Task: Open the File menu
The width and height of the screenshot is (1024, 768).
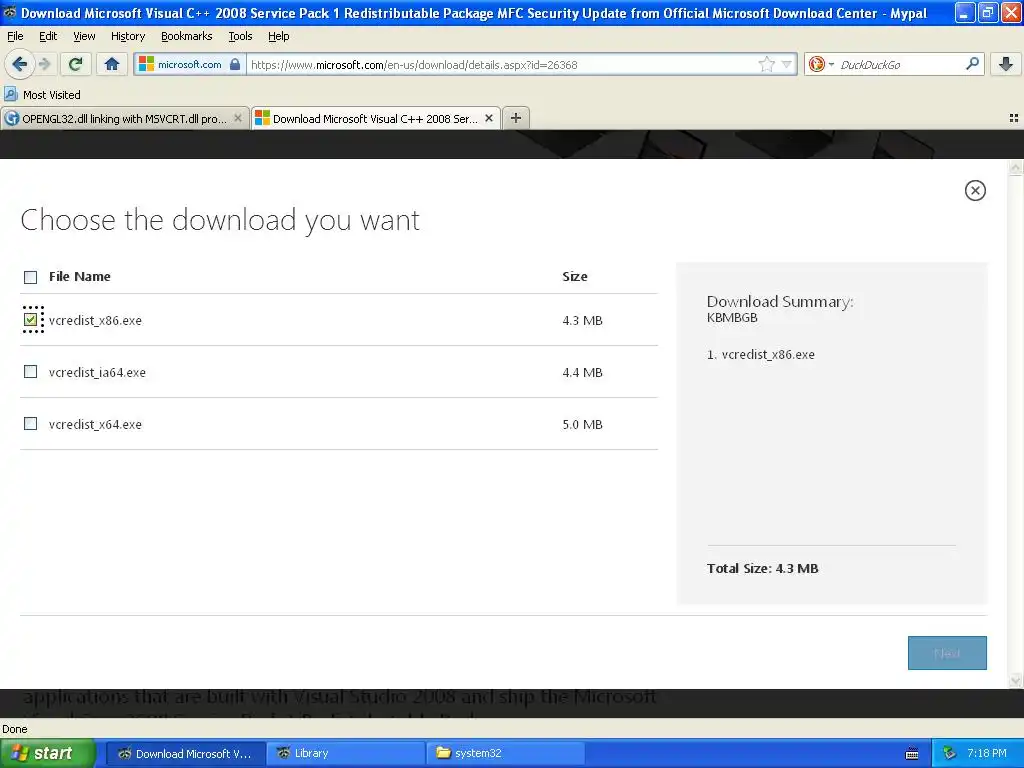Action: (15, 36)
